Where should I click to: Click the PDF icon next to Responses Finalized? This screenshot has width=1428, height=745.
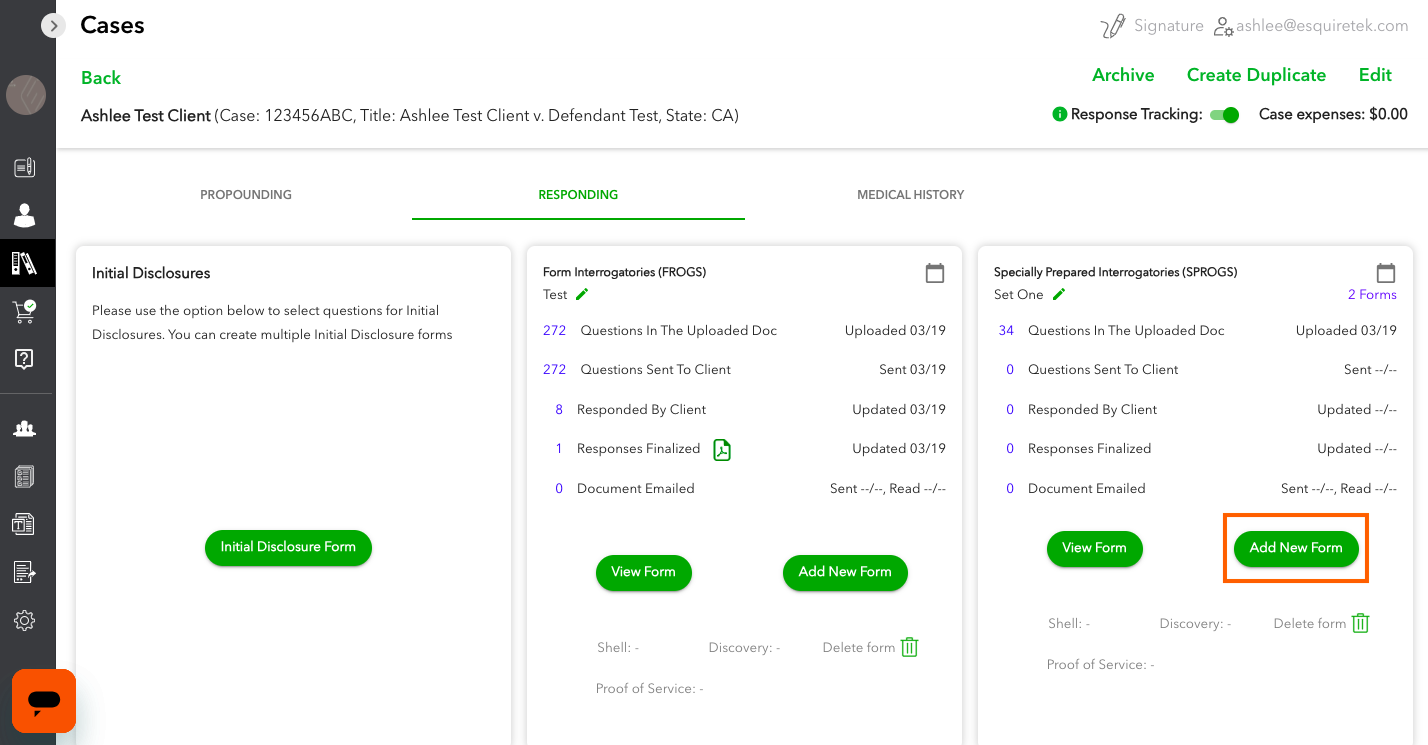(x=722, y=449)
